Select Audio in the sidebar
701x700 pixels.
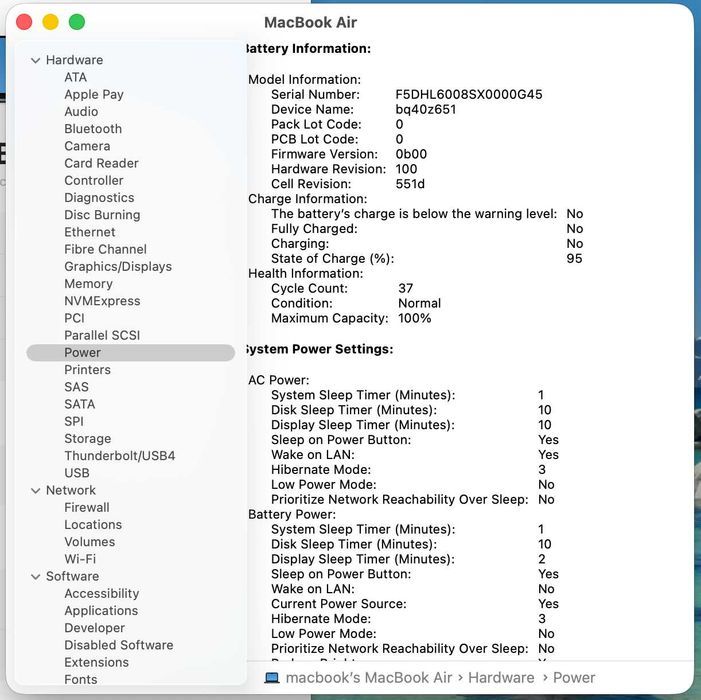(x=81, y=112)
